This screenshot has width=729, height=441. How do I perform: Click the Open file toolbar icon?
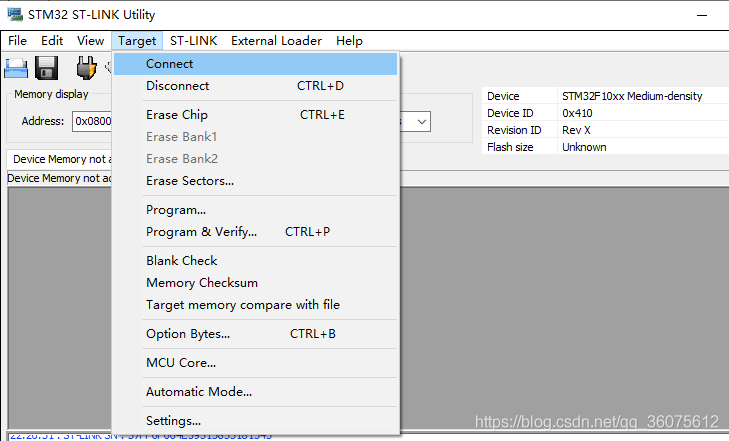[x=16, y=68]
